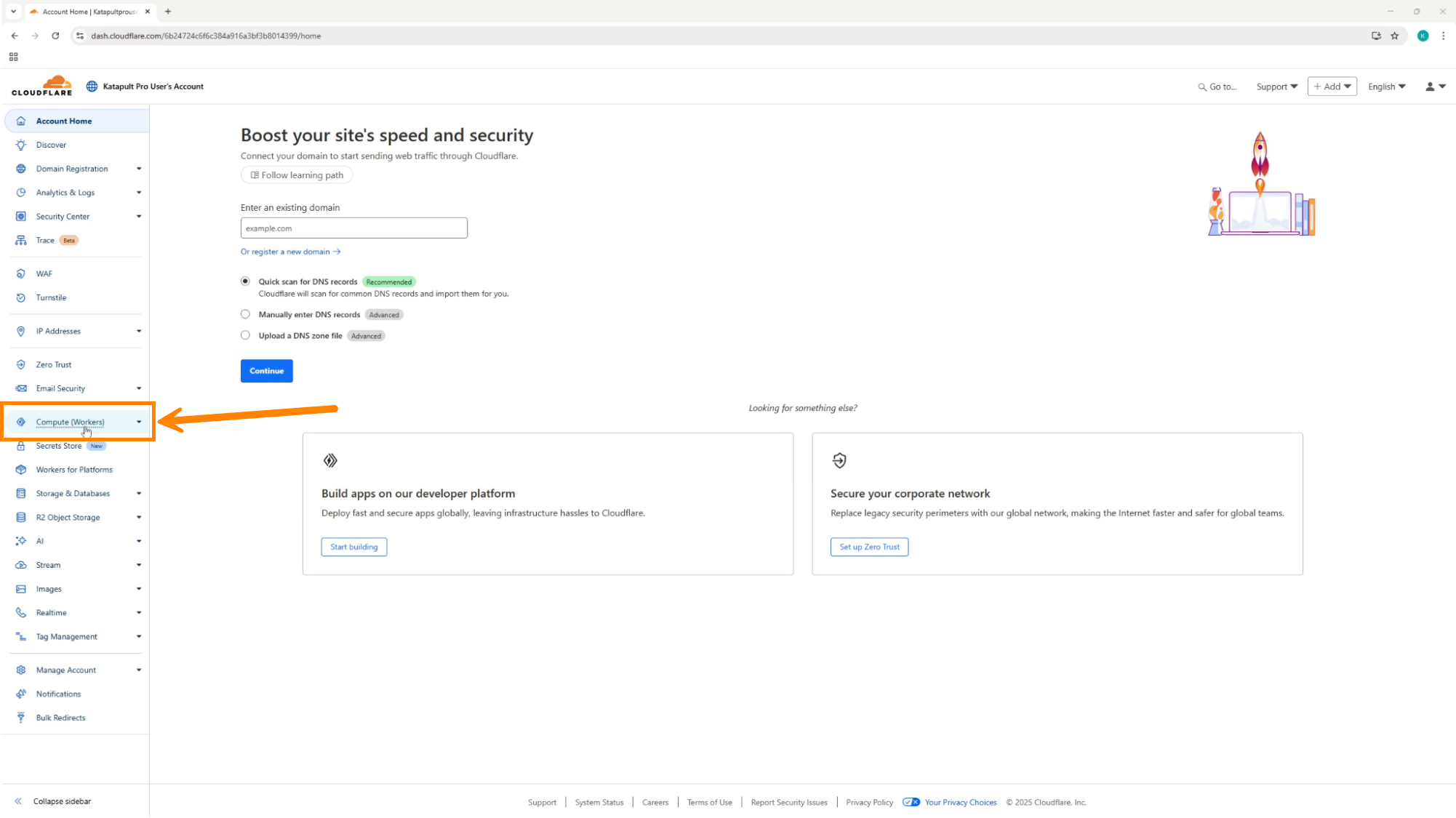Click the existing domain input field
1456x818 pixels.
click(x=353, y=228)
